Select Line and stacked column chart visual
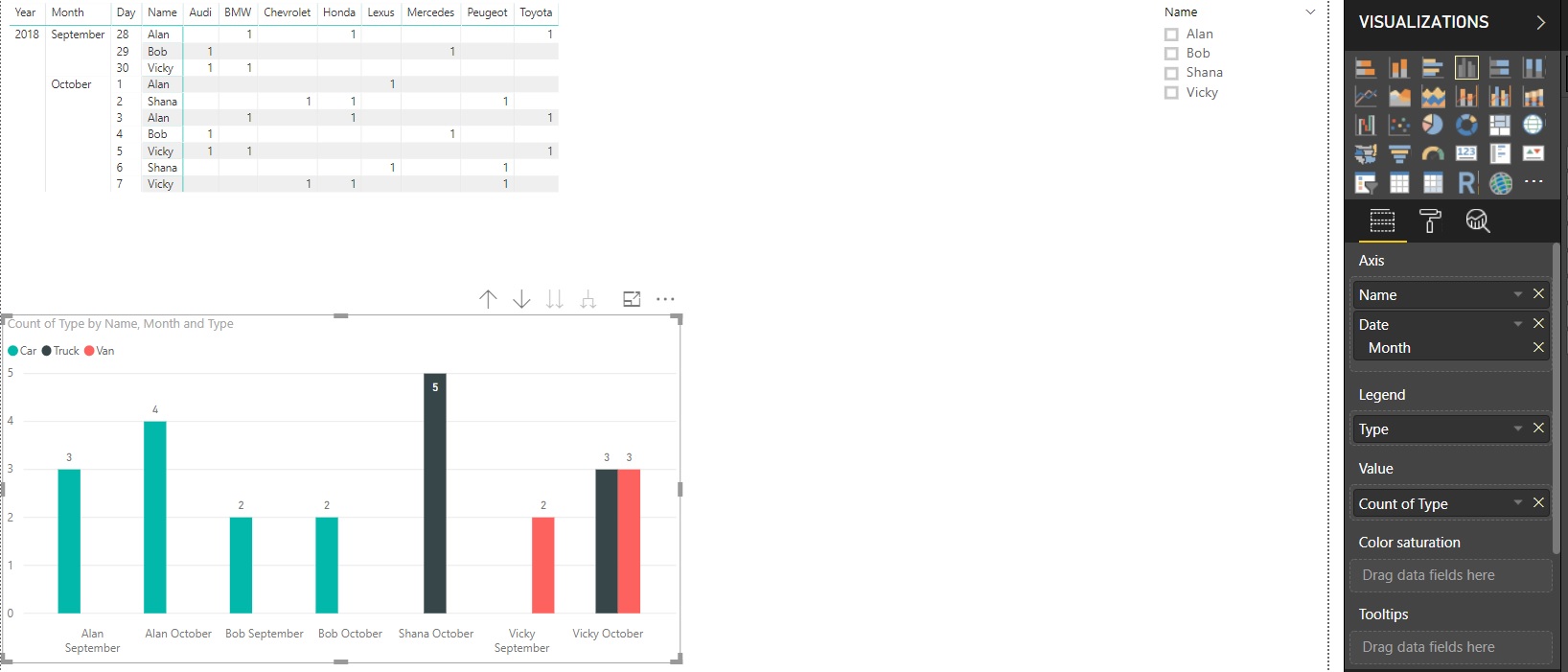 point(1466,97)
